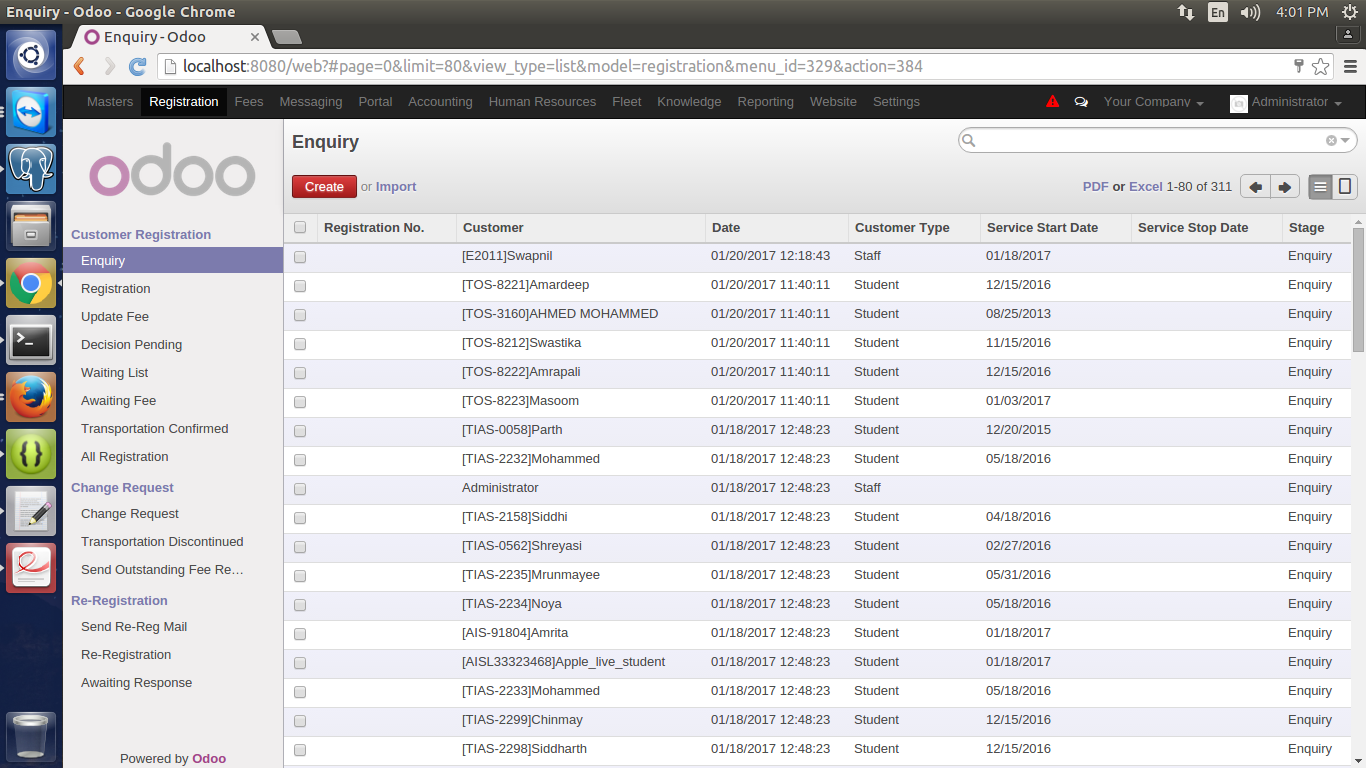Image resolution: width=1366 pixels, height=768 pixels.
Task: Reload the page with refresh icon
Action: pyautogui.click(x=138, y=67)
